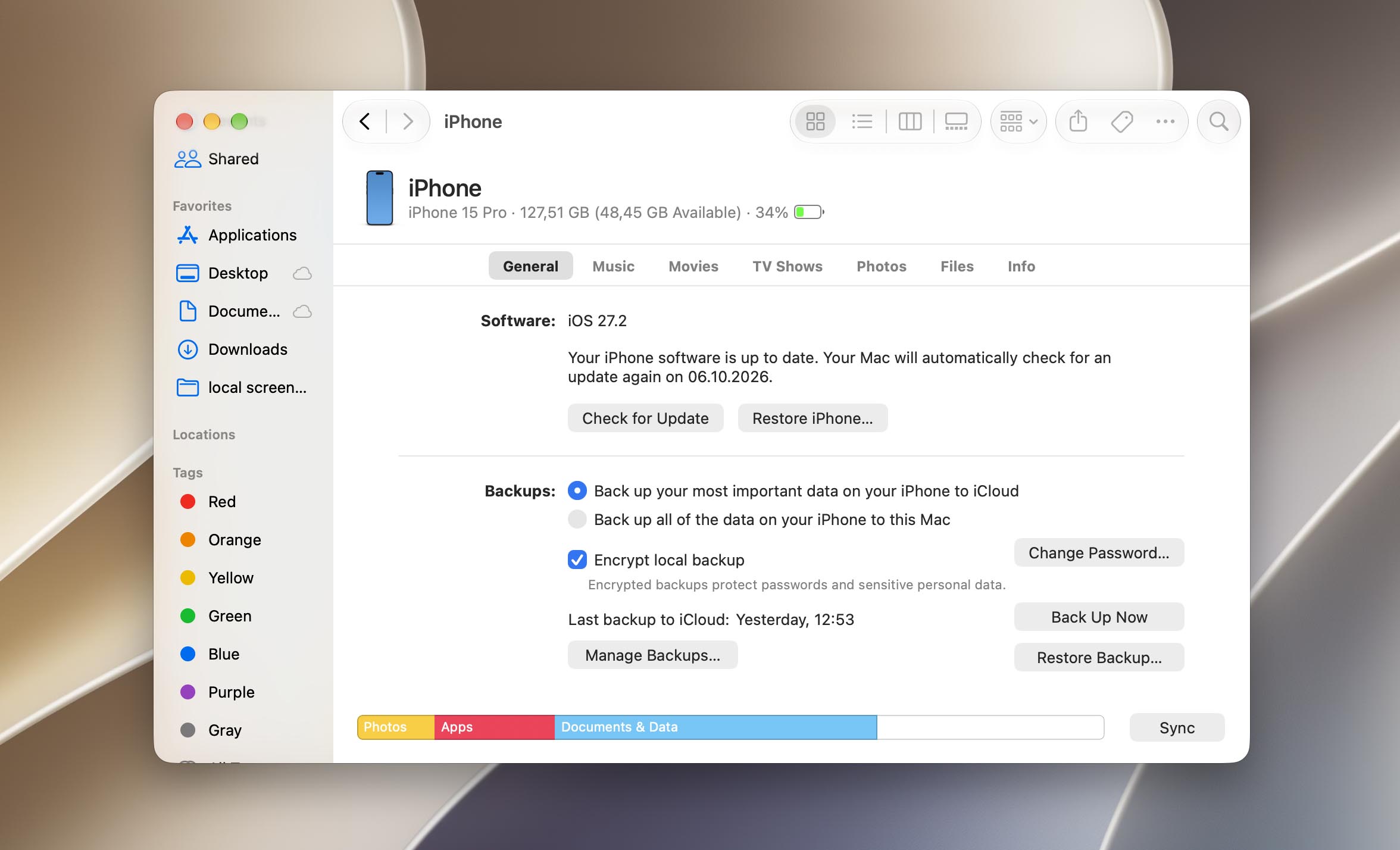Viewport: 1400px width, 850px height.
Task: Click Restore Backup... button
Action: point(1099,657)
